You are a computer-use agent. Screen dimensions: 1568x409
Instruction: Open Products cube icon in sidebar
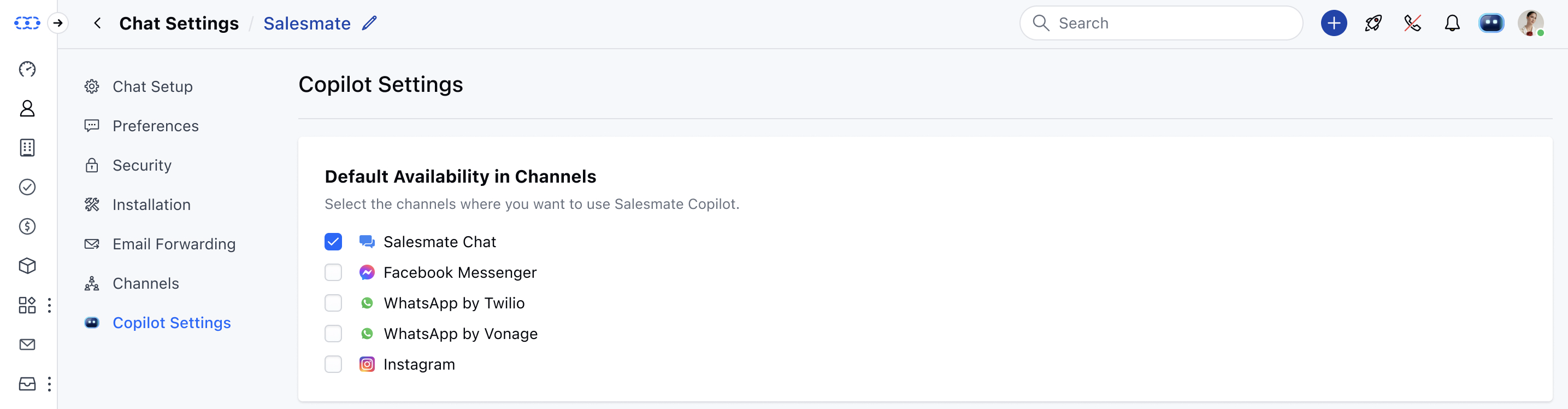(x=27, y=266)
